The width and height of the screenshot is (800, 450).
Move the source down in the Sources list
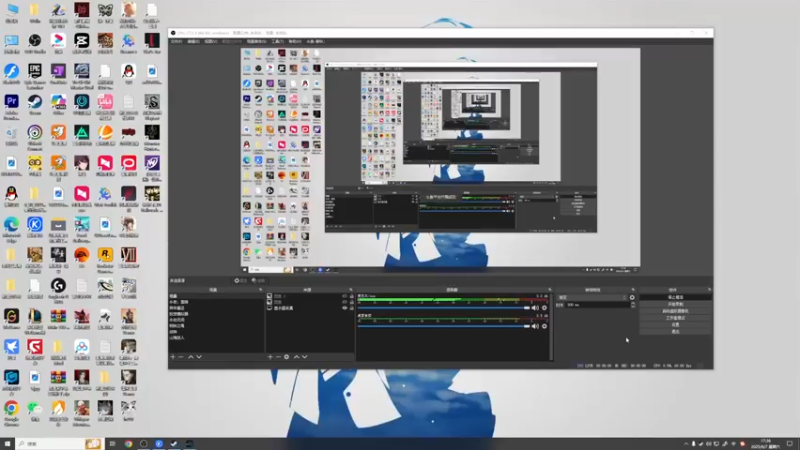tap(305, 357)
